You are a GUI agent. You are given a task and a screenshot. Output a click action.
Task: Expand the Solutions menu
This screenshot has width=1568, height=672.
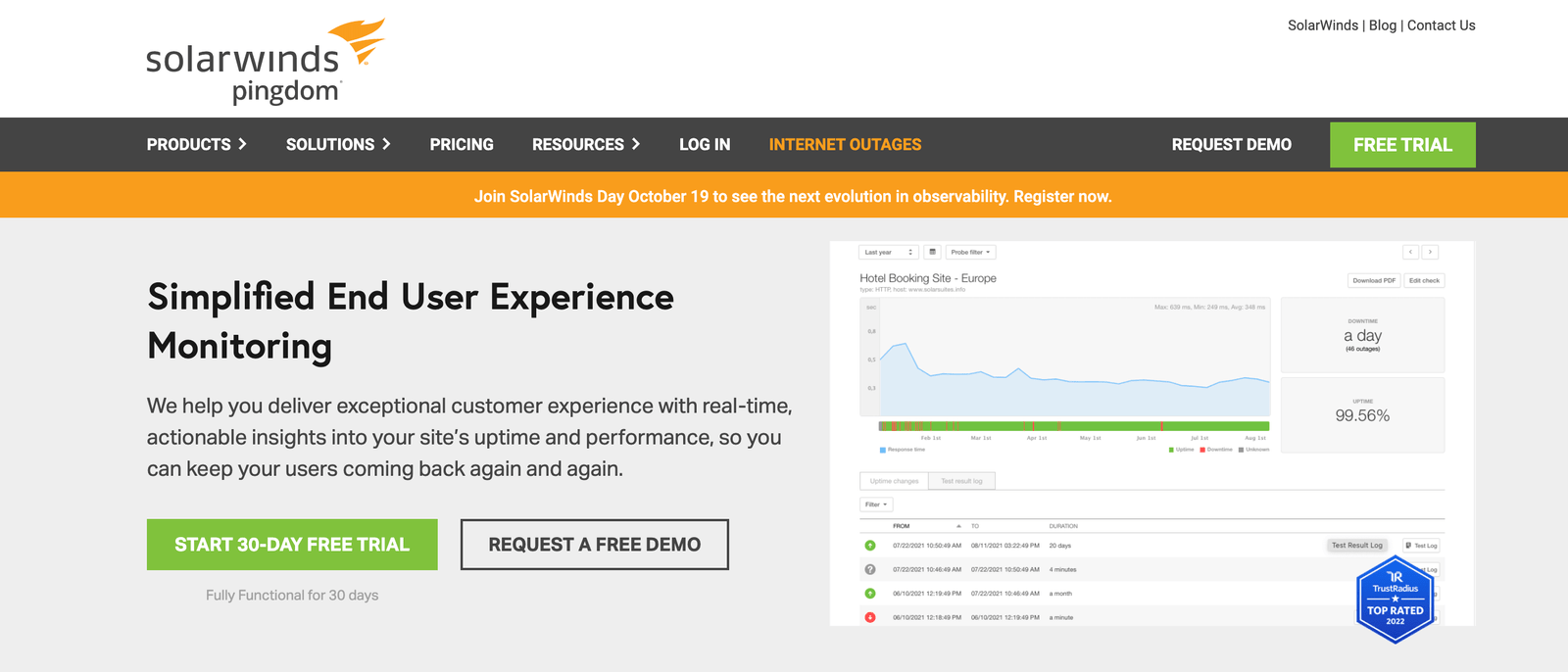(x=338, y=144)
